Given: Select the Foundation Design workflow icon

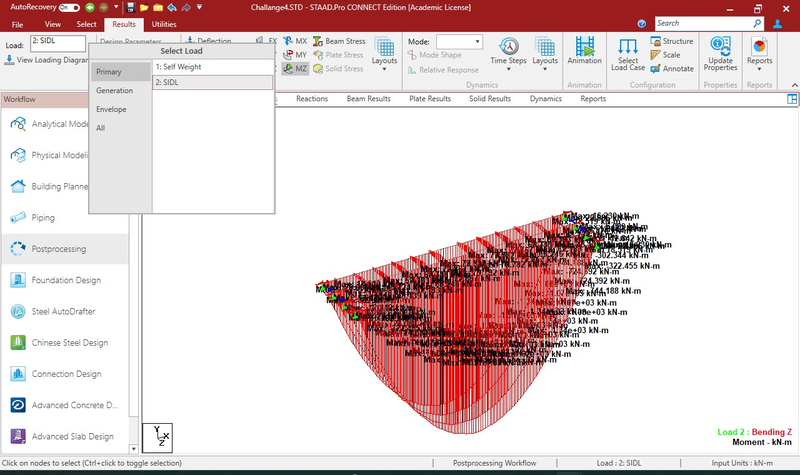Looking at the screenshot, I should 19,280.
